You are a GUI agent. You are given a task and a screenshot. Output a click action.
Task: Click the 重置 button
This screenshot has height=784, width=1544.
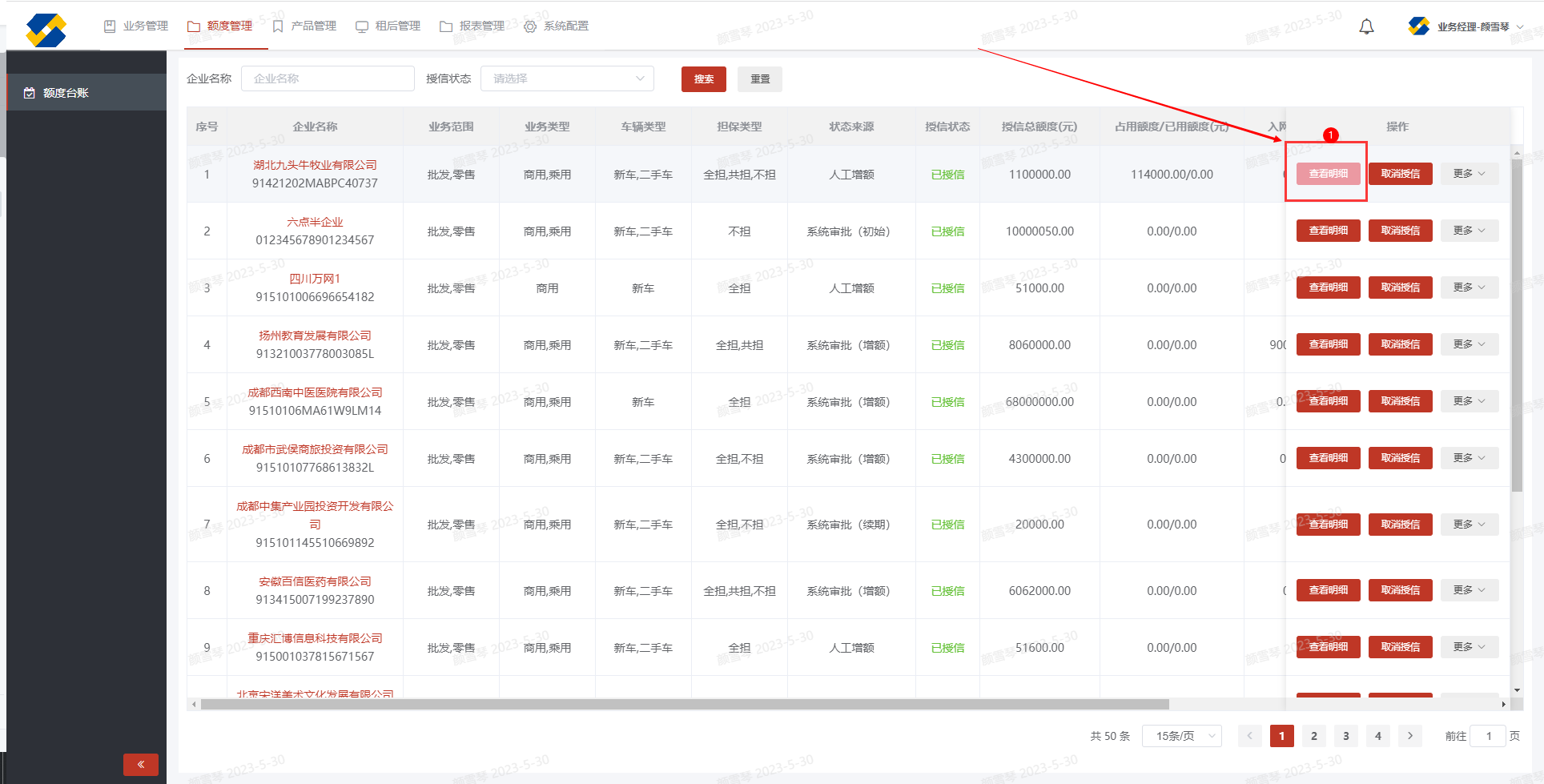coord(759,79)
